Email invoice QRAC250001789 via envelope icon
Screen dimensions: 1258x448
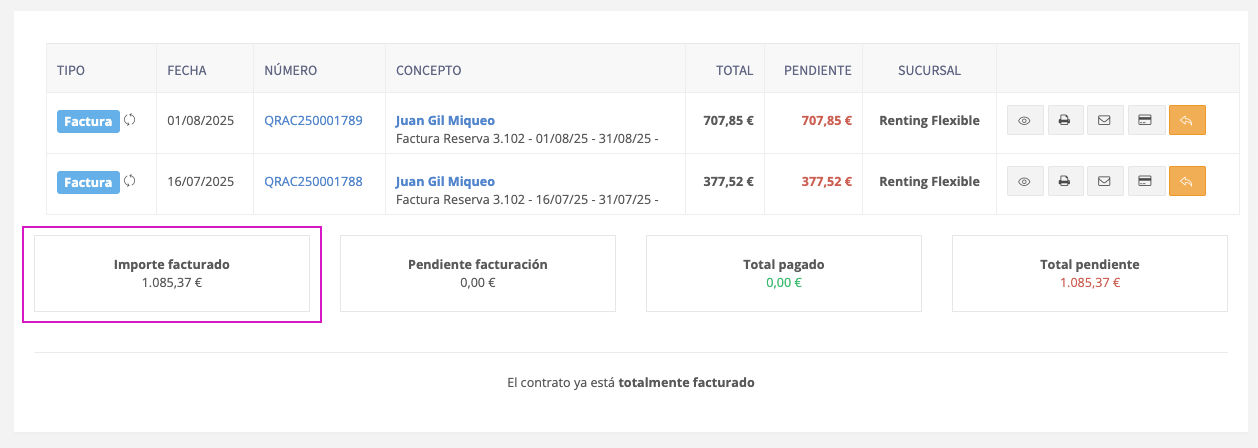click(1105, 120)
